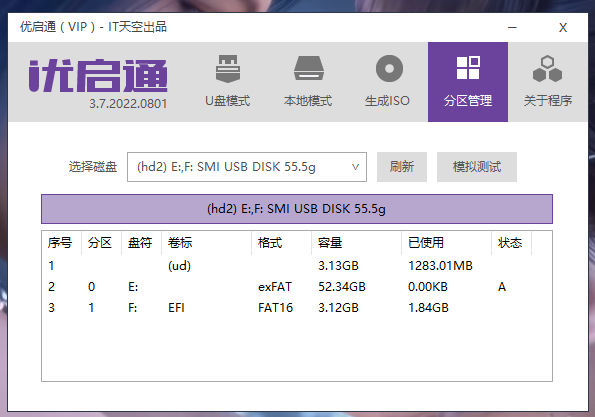Click the 卷标 column header

pos(206,243)
